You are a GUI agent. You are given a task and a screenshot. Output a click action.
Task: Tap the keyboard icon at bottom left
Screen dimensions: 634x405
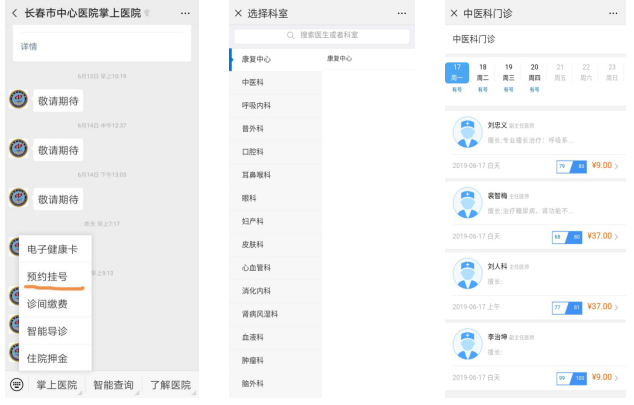click(x=17, y=384)
